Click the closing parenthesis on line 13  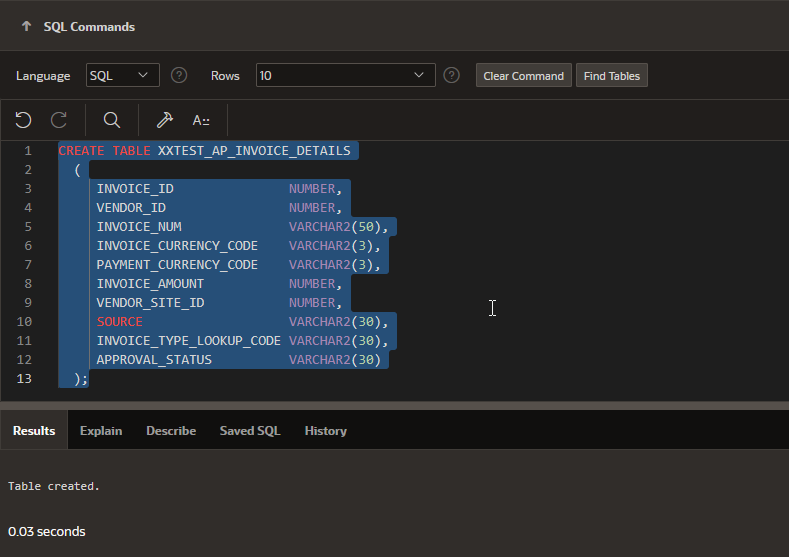click(x=77, y=378)
